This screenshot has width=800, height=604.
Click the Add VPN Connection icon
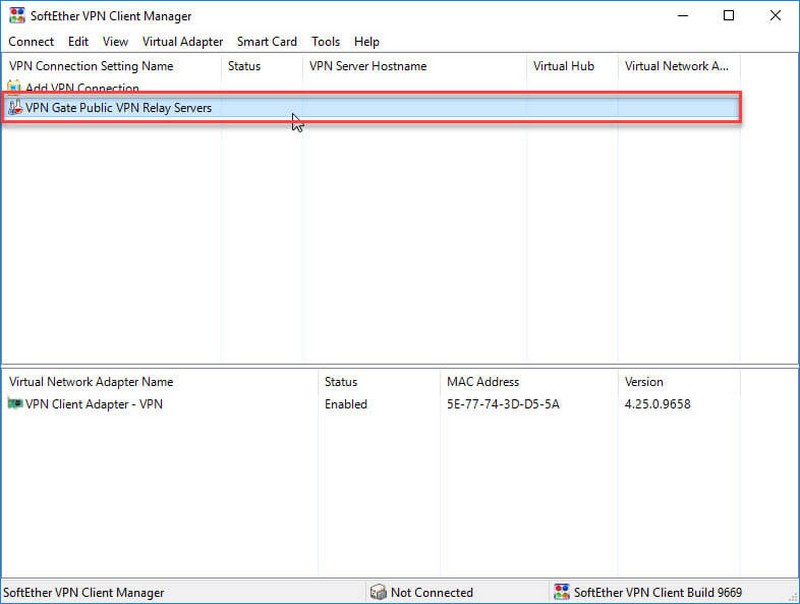(14, 87)
